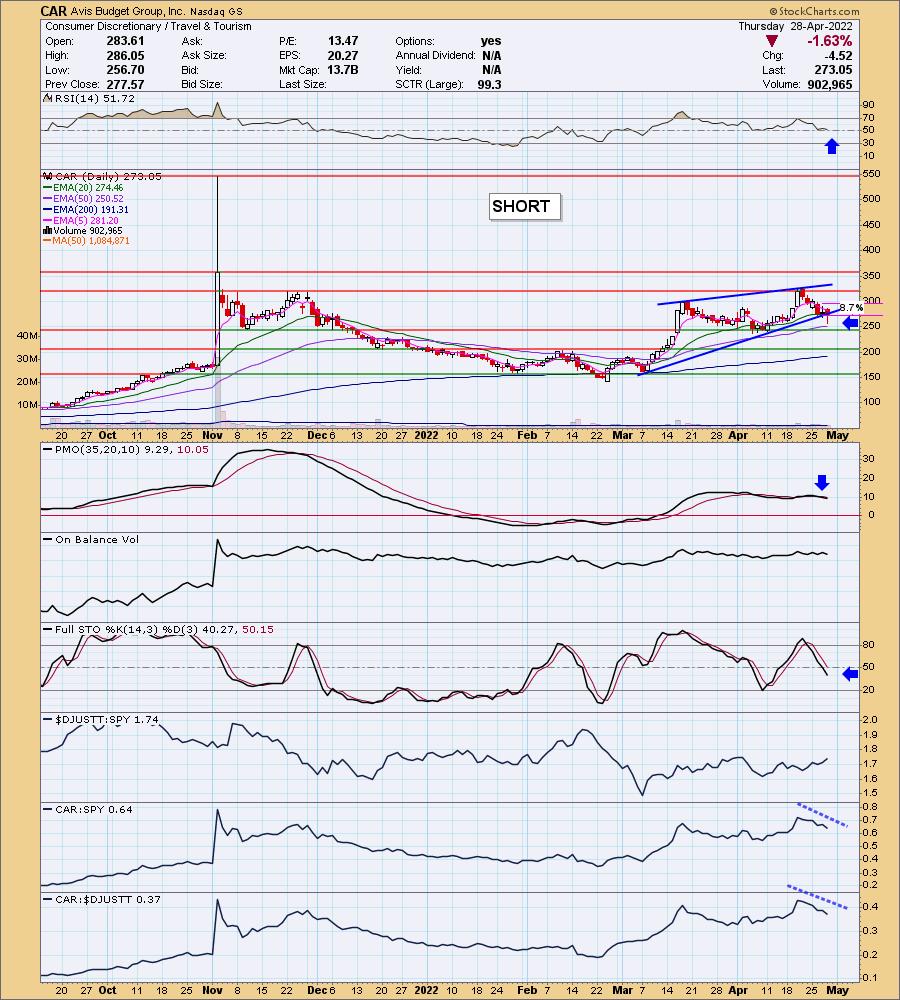Click the CAR ticker symbol in header
Viewport: 900px width, 1000px height.
(x=54, y=11)
